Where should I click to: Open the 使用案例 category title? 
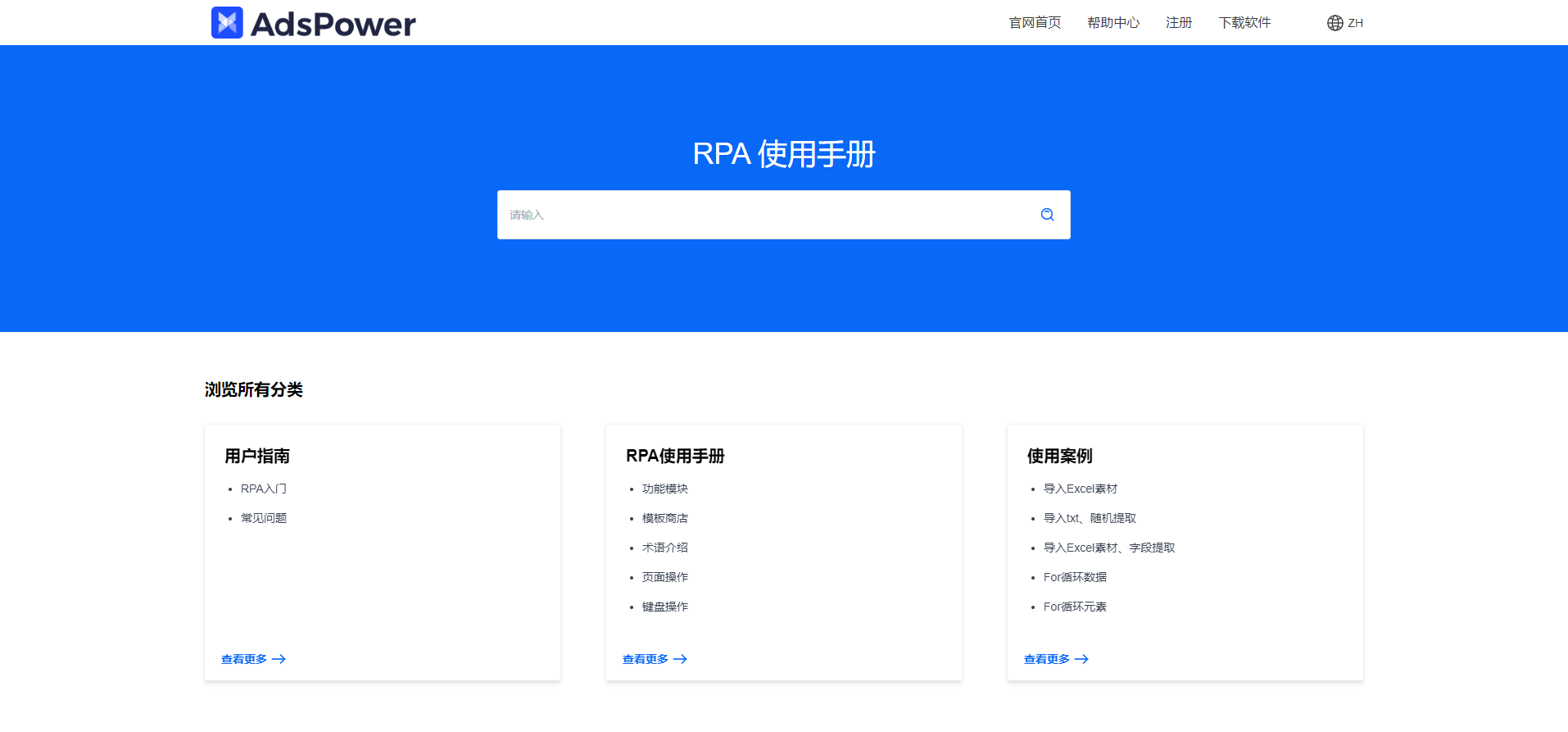point(1060,456)
